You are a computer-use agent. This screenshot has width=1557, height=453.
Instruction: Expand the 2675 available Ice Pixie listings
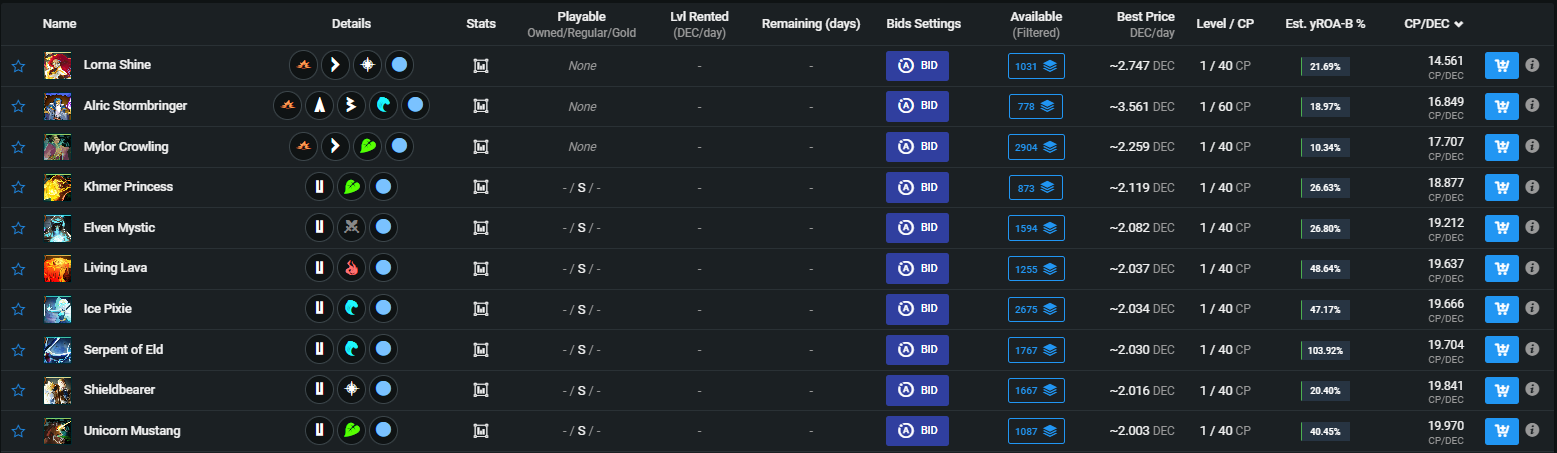[x=1036, y=309]
